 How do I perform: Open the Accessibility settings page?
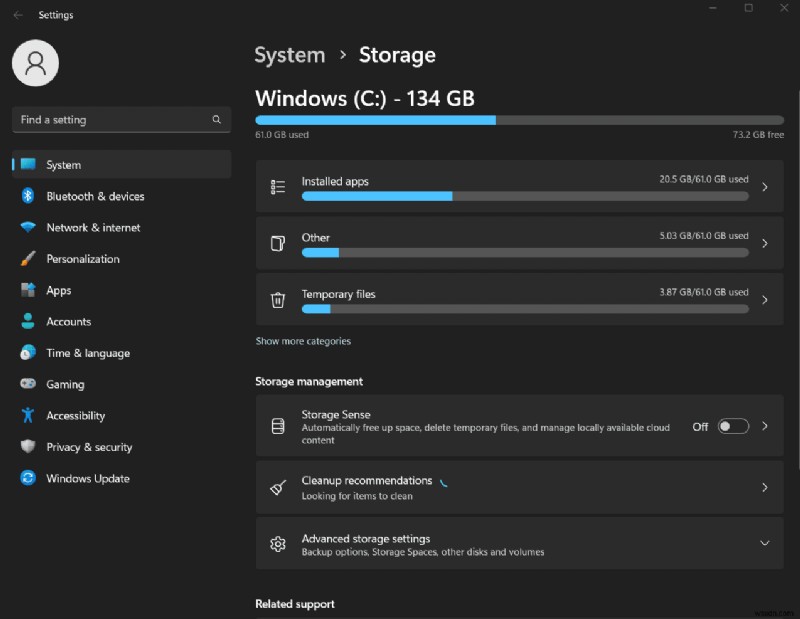(121, 415)
